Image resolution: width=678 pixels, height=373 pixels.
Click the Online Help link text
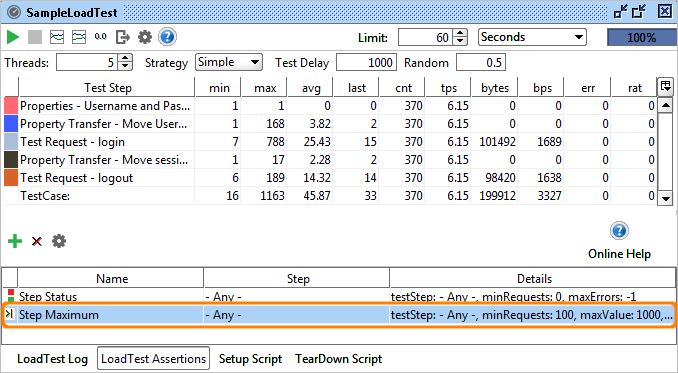pos(619,254)
